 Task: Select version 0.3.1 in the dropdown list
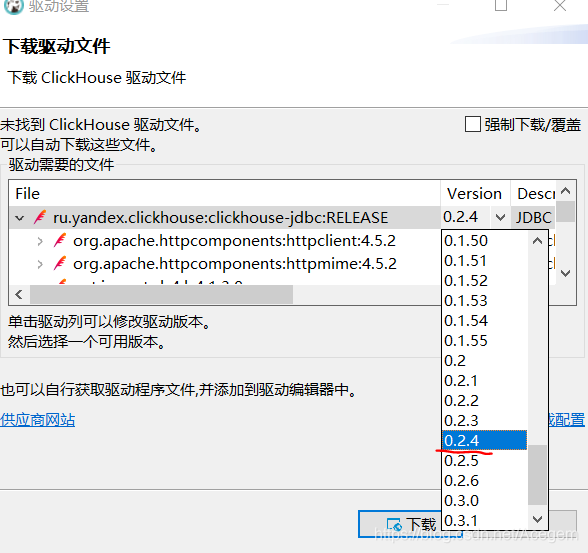point(484,521)
